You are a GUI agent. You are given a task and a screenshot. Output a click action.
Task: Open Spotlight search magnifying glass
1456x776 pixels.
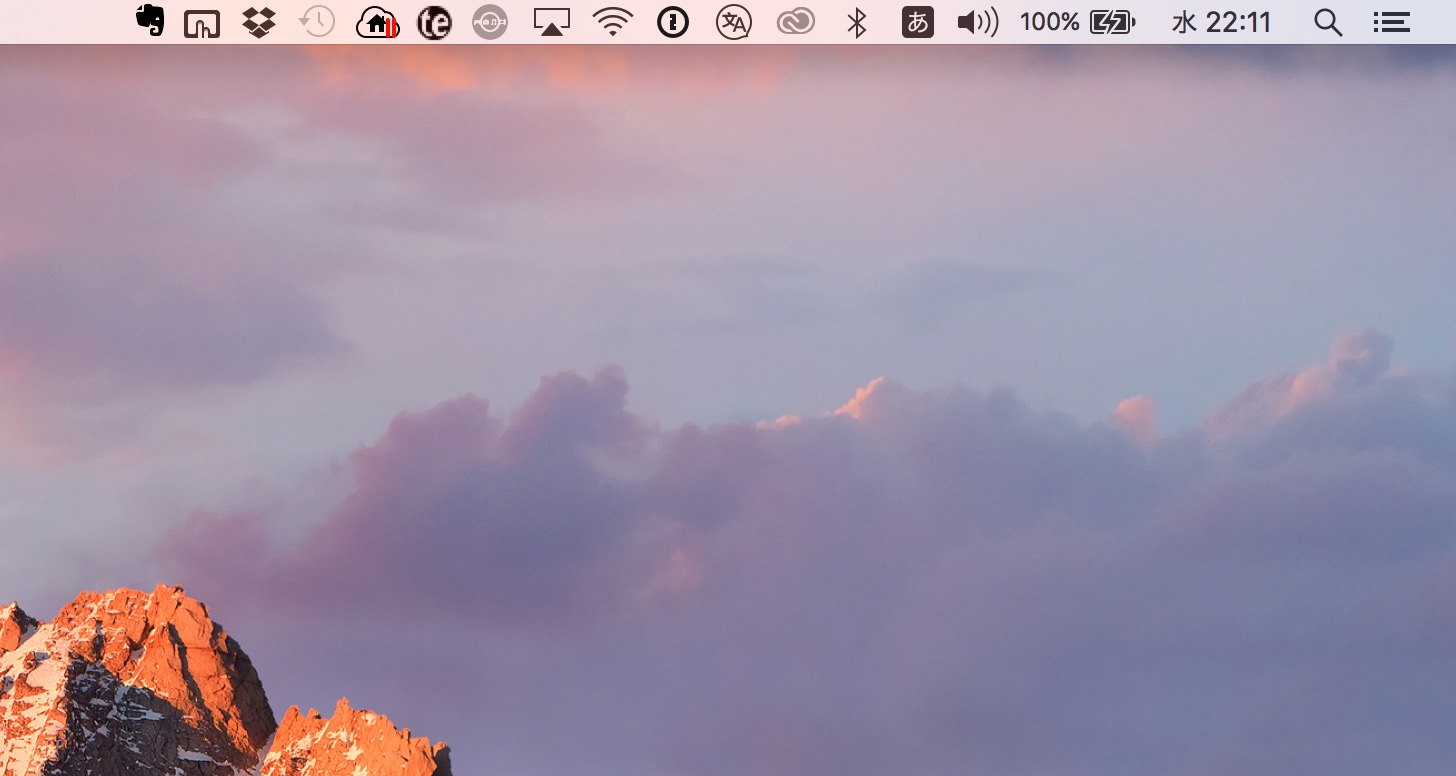pyautogui.click(x=1328, y=22)
